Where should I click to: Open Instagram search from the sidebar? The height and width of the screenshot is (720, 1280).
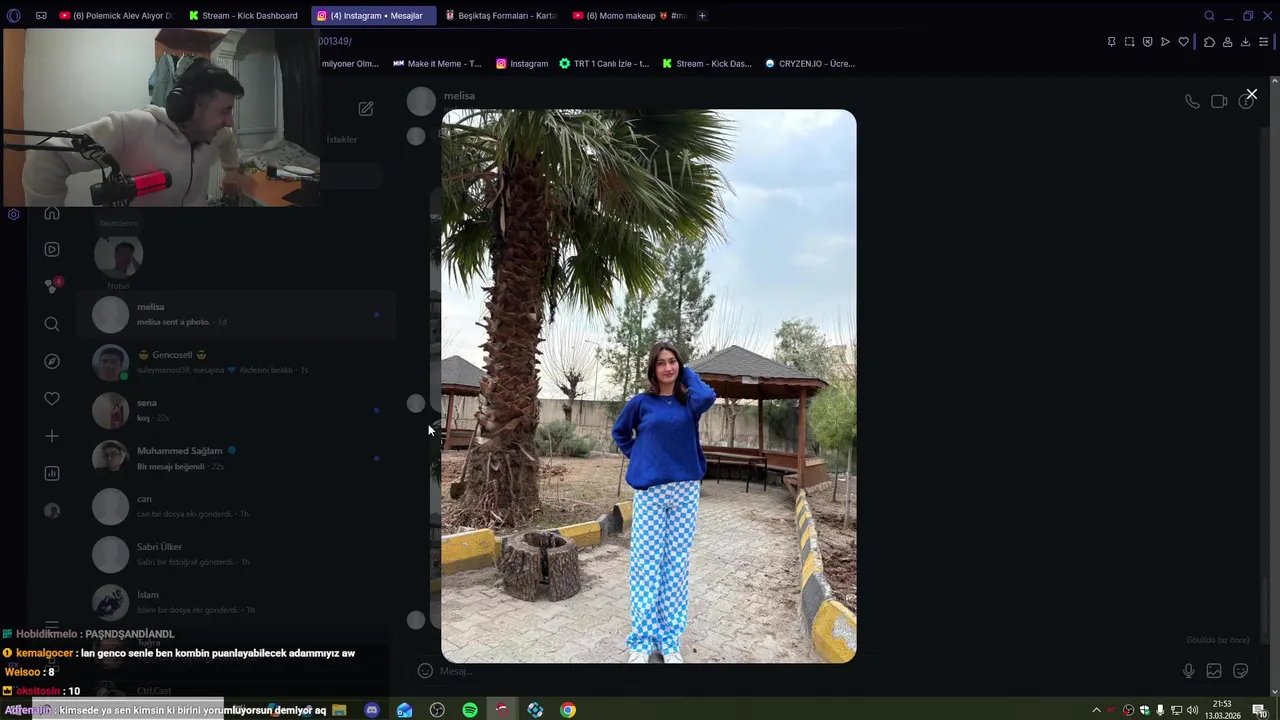click(52, 324)
